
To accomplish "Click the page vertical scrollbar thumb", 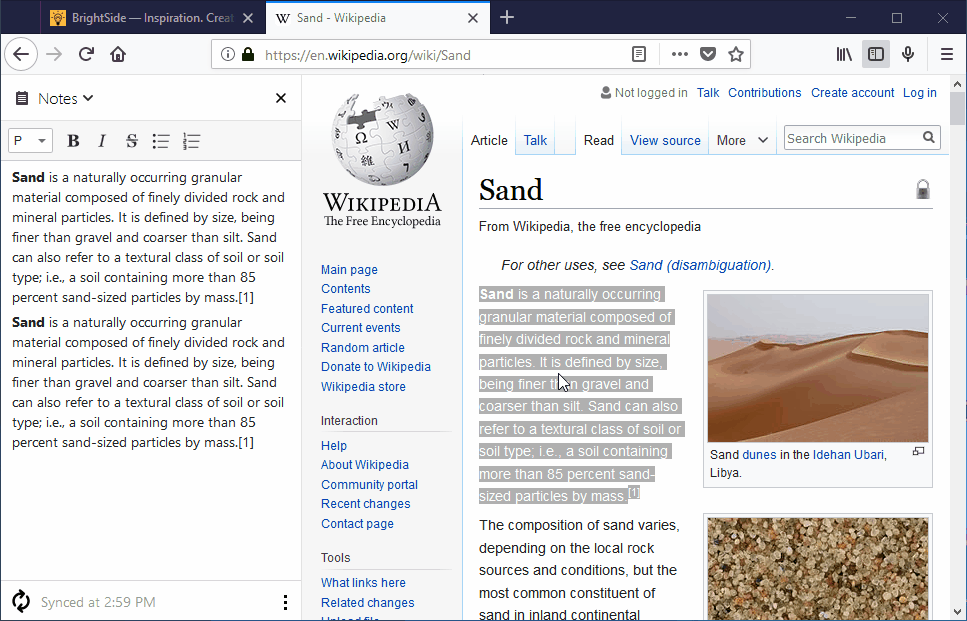I will [x=957, y=108].
